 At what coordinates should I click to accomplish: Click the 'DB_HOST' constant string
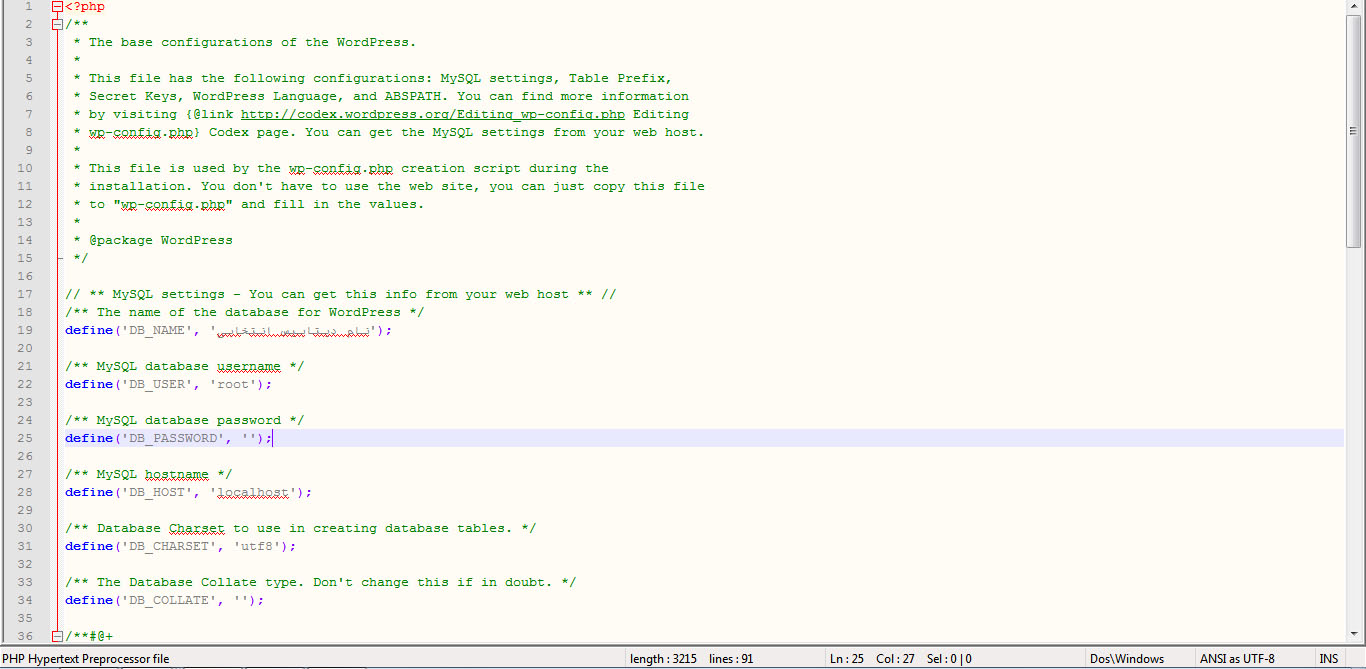(157, 492)
